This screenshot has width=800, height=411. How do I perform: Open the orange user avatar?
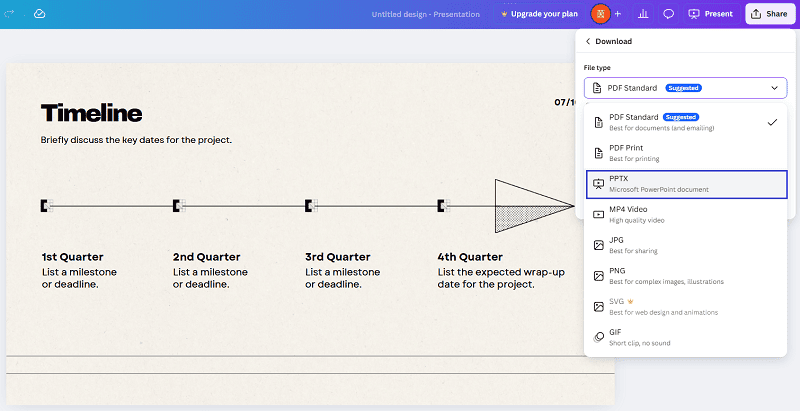coord(601,14)
